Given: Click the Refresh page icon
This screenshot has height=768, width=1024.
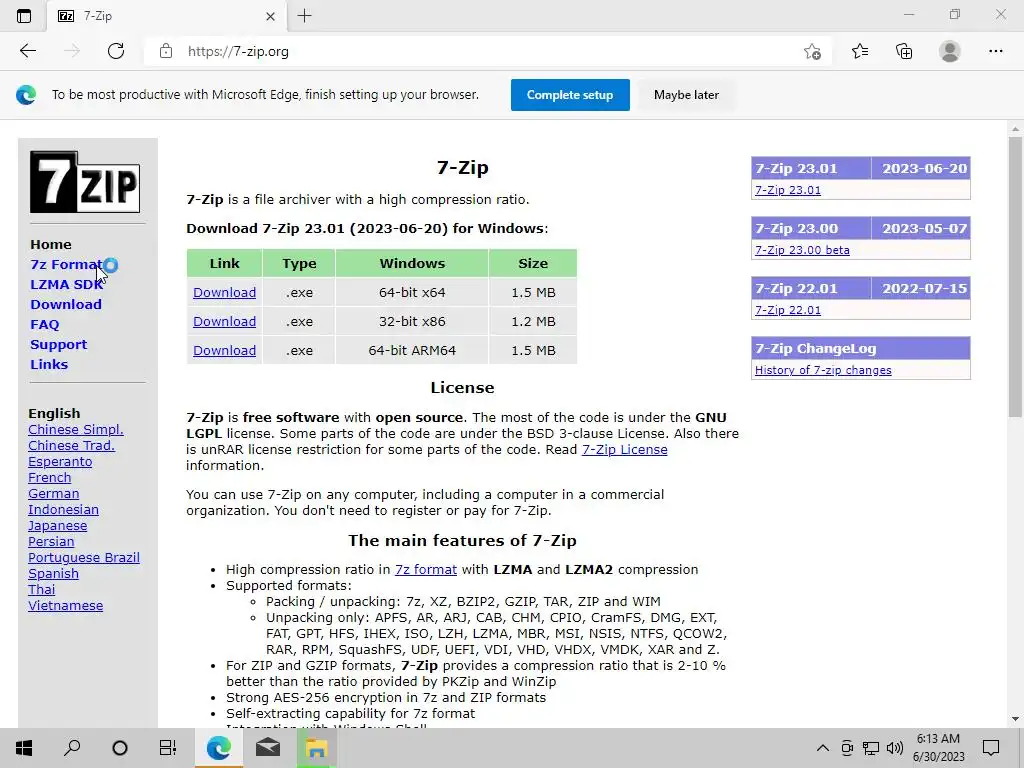Looking at the screenshot, I should pos(116,51).
